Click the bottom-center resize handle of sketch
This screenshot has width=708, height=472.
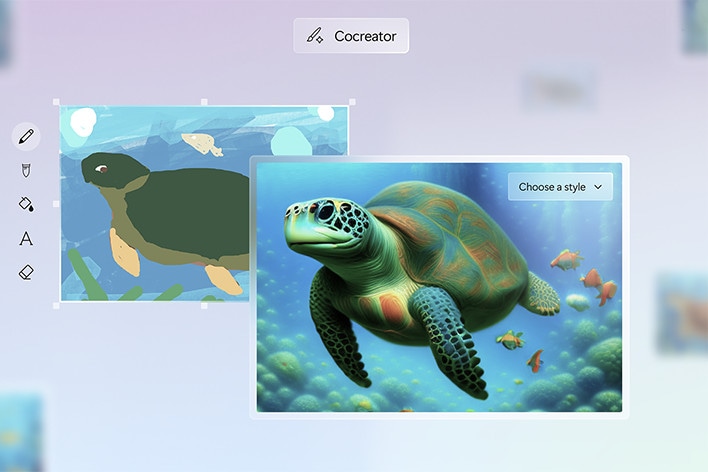click(205, 305)
